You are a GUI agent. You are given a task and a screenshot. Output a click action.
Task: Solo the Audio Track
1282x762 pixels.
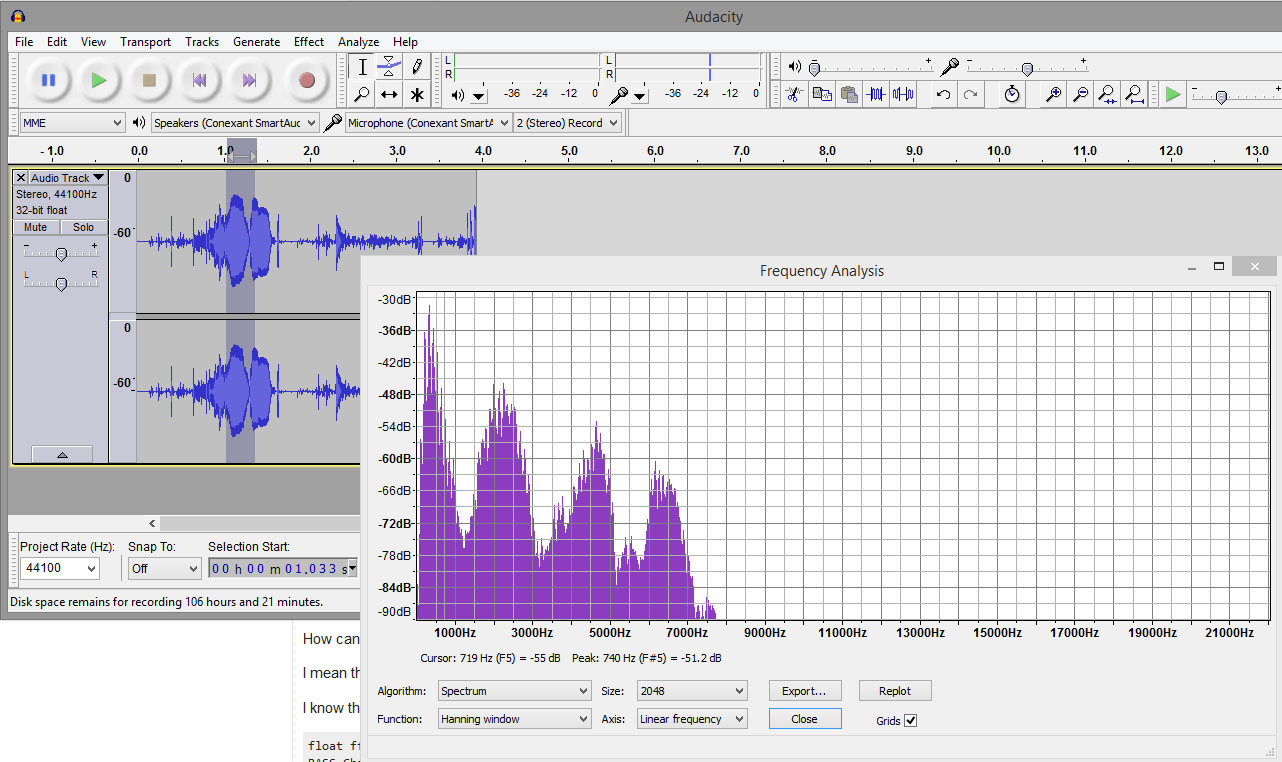[x=83, y=227]
